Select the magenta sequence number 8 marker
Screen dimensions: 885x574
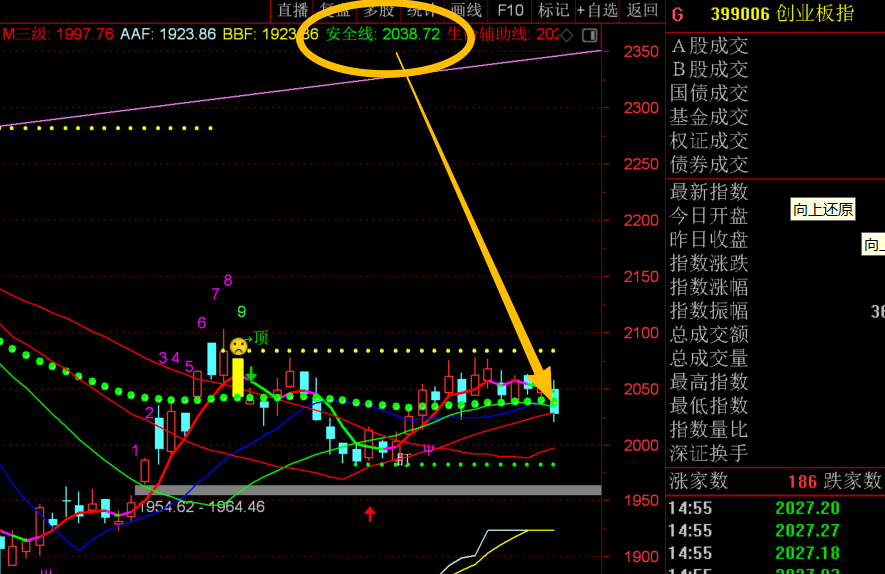pos(228,281)
